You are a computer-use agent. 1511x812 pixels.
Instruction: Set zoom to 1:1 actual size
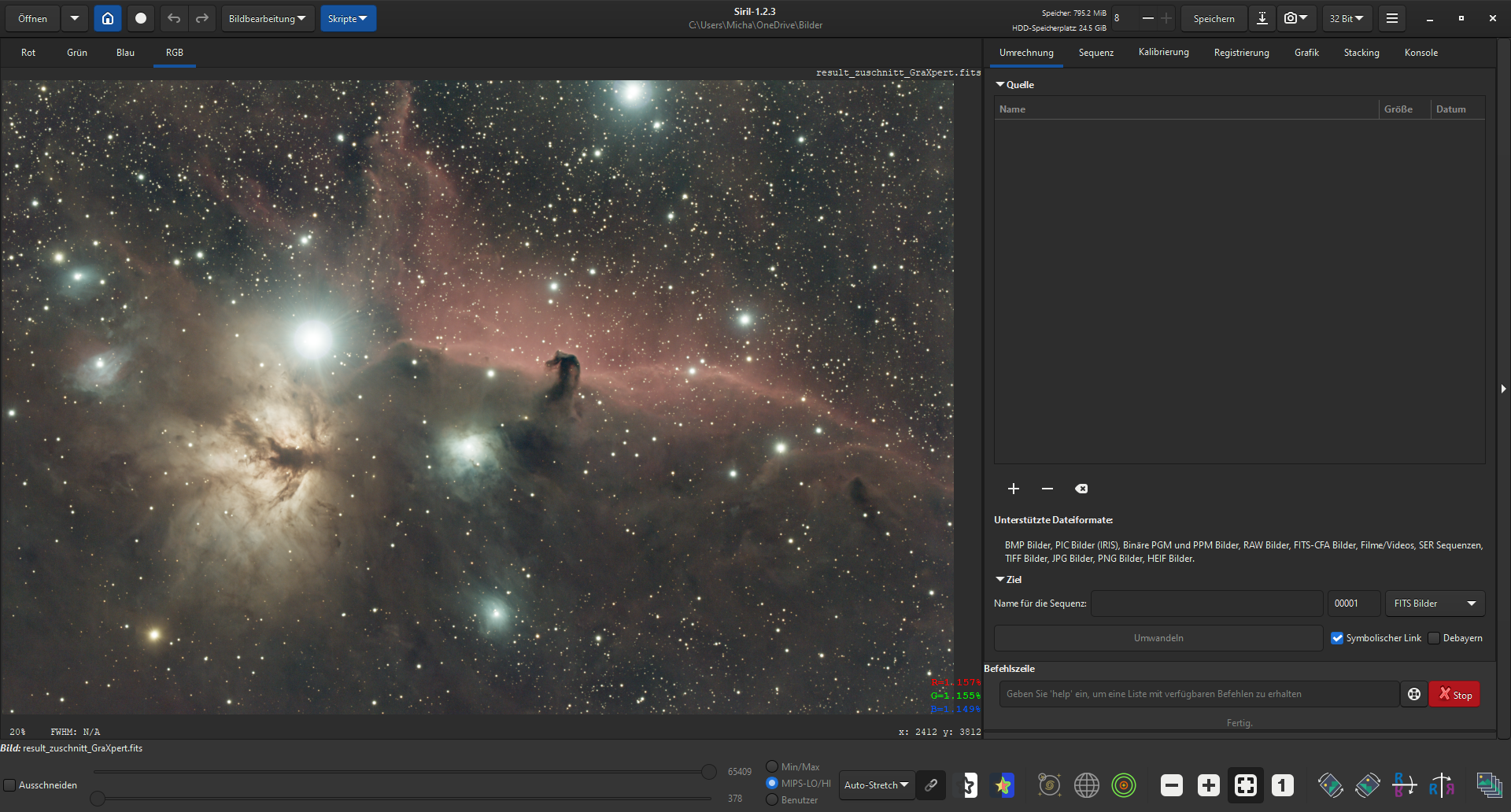click(1283, 785)
